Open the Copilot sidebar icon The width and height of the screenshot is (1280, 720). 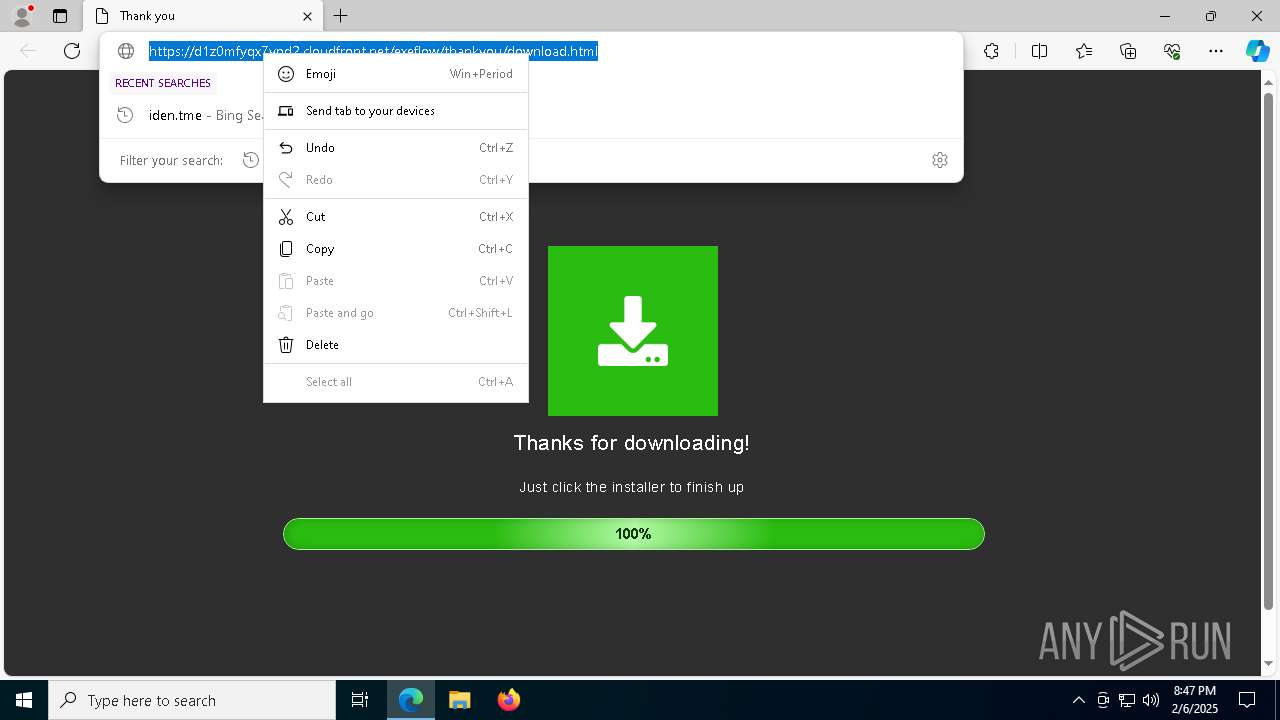click(x=1257, y=51)
